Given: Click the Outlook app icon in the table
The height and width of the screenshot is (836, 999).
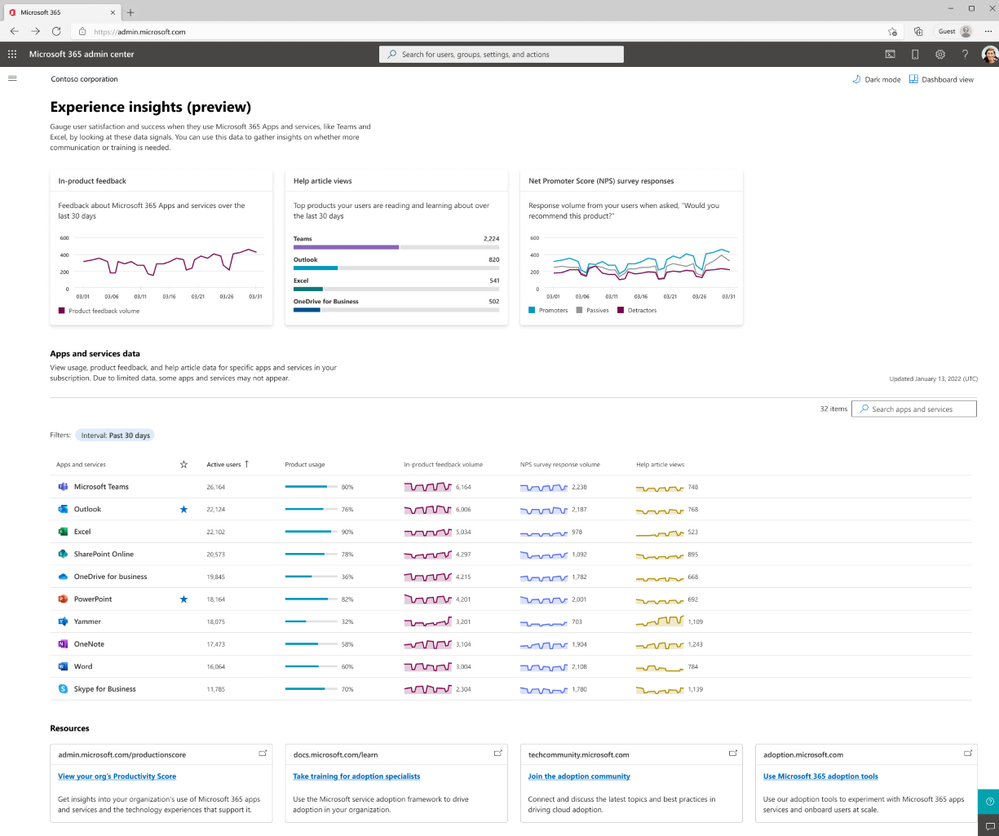Looking at the screenshot, I should (63, 509).
